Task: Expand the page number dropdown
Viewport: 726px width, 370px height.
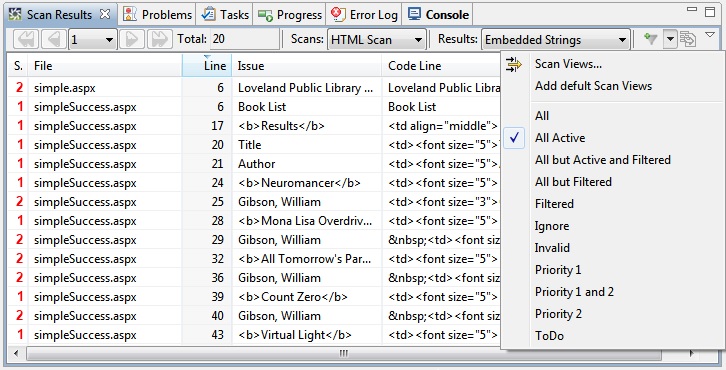Action: (x=109, y=40)
